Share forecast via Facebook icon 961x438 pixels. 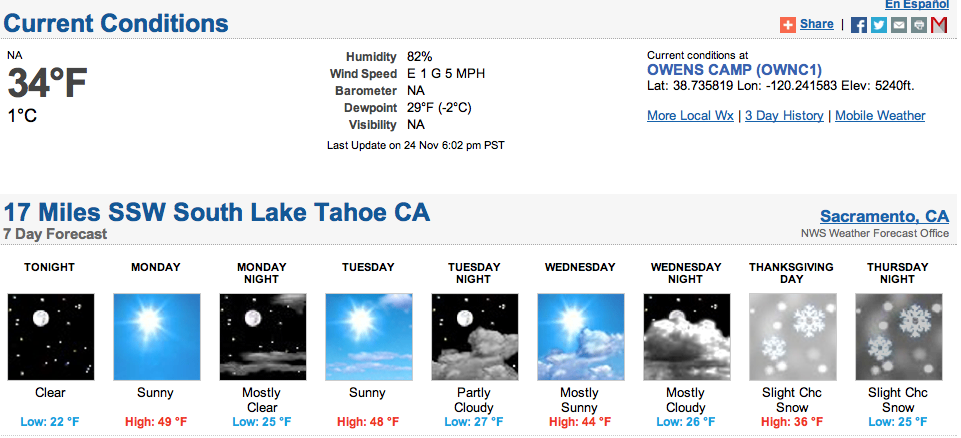pos(859,25)
